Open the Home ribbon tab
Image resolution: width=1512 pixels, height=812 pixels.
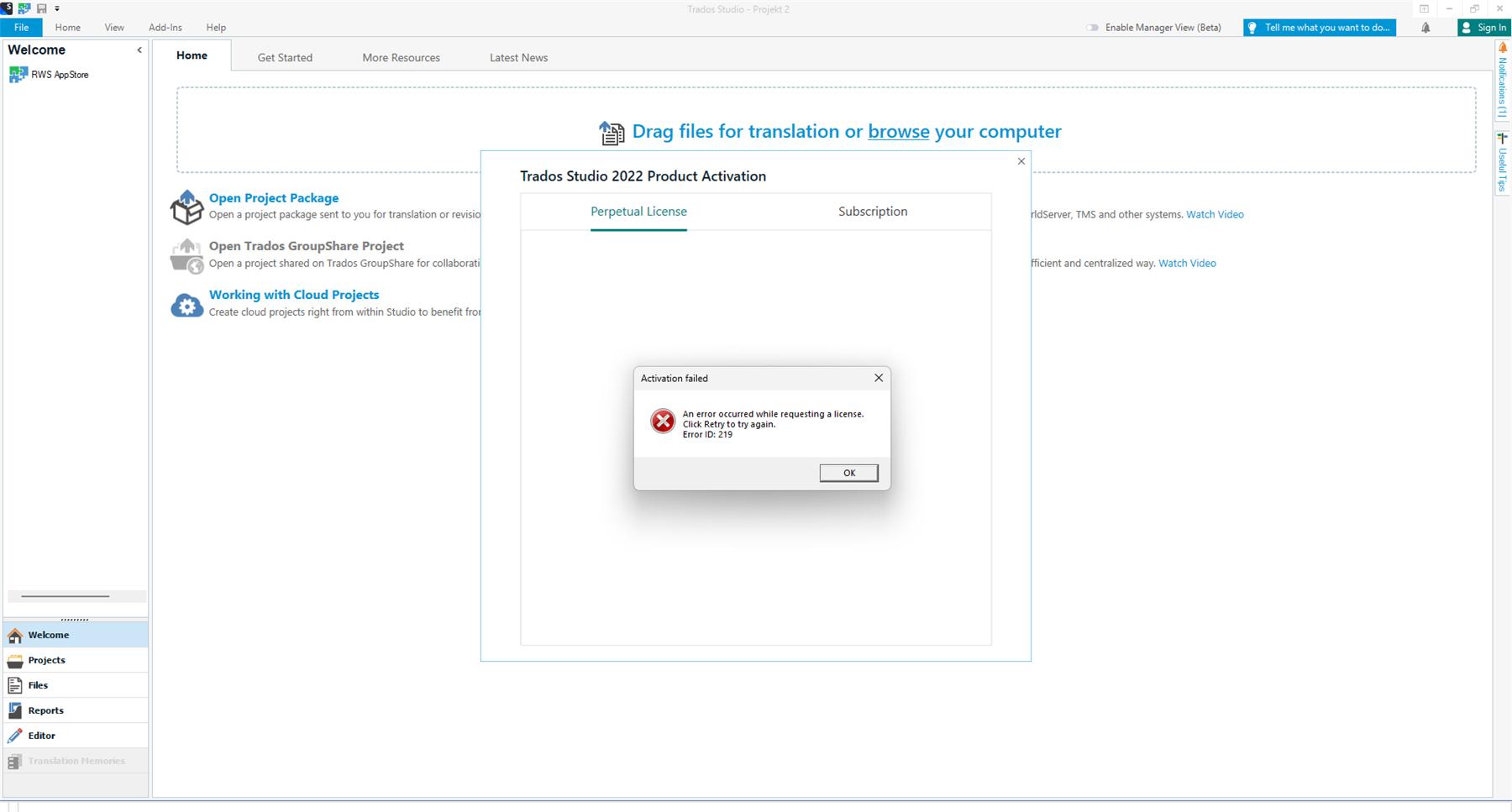68,28
